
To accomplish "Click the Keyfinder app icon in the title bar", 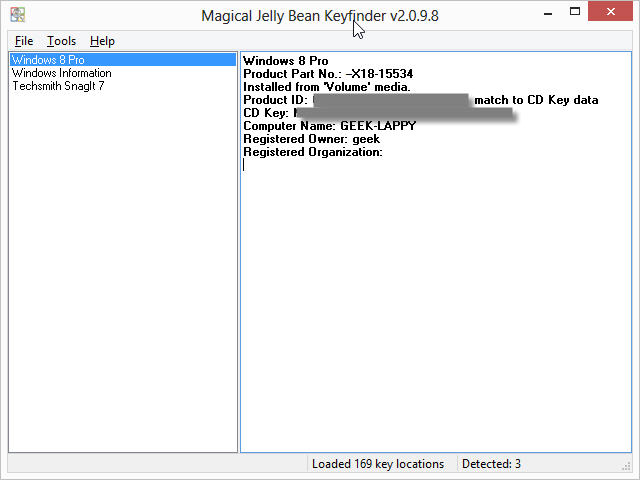I will pyautogui.click(x=18, y=15).
